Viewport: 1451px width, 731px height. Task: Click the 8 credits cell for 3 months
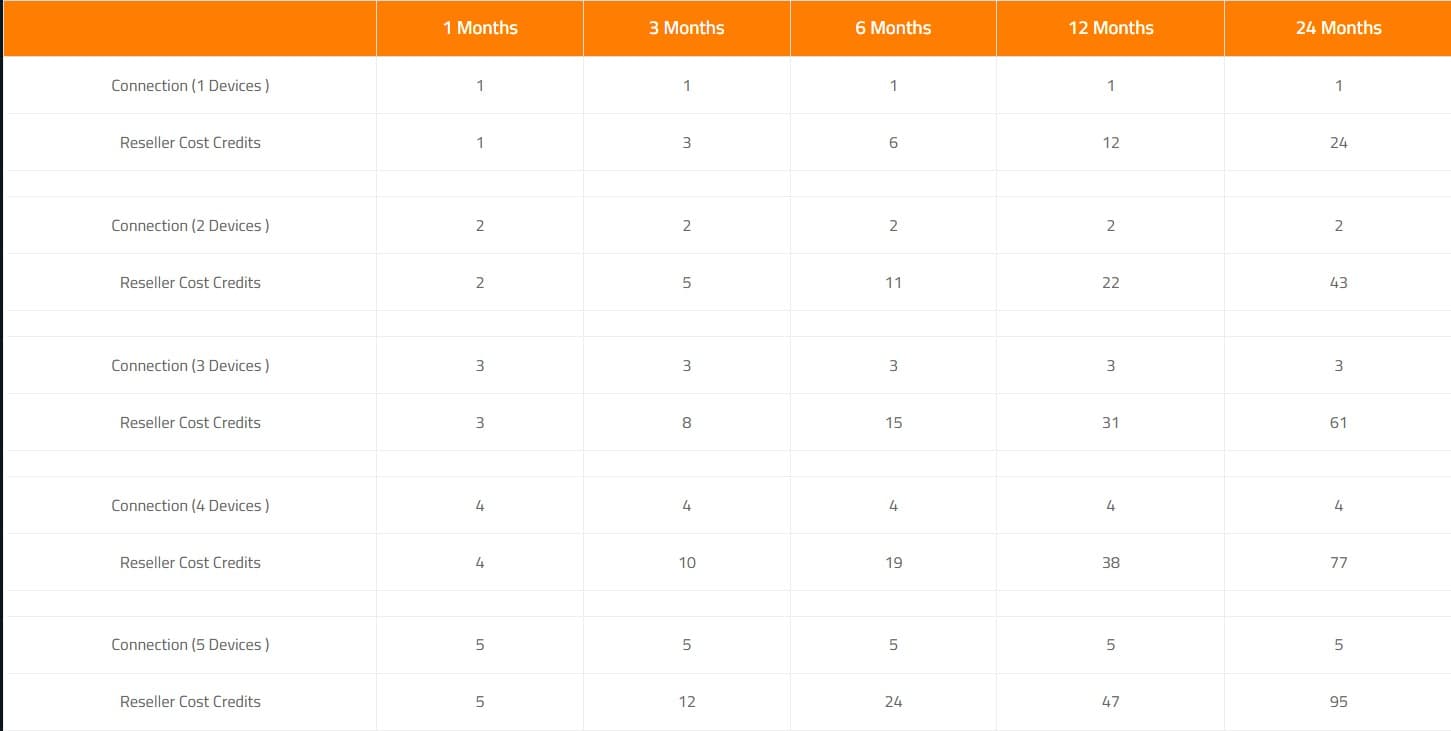point(686,423)
